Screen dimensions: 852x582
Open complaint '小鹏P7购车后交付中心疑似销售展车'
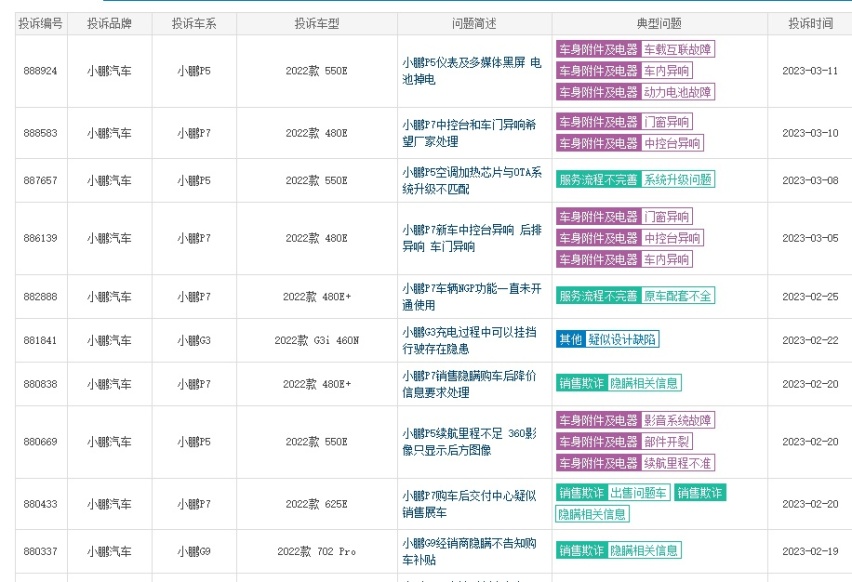(x=469, y=504)
